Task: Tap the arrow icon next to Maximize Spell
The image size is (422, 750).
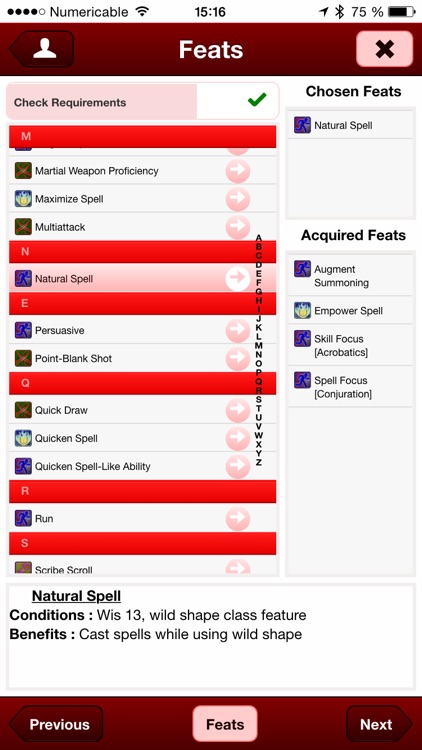Action: pos(238,199)
